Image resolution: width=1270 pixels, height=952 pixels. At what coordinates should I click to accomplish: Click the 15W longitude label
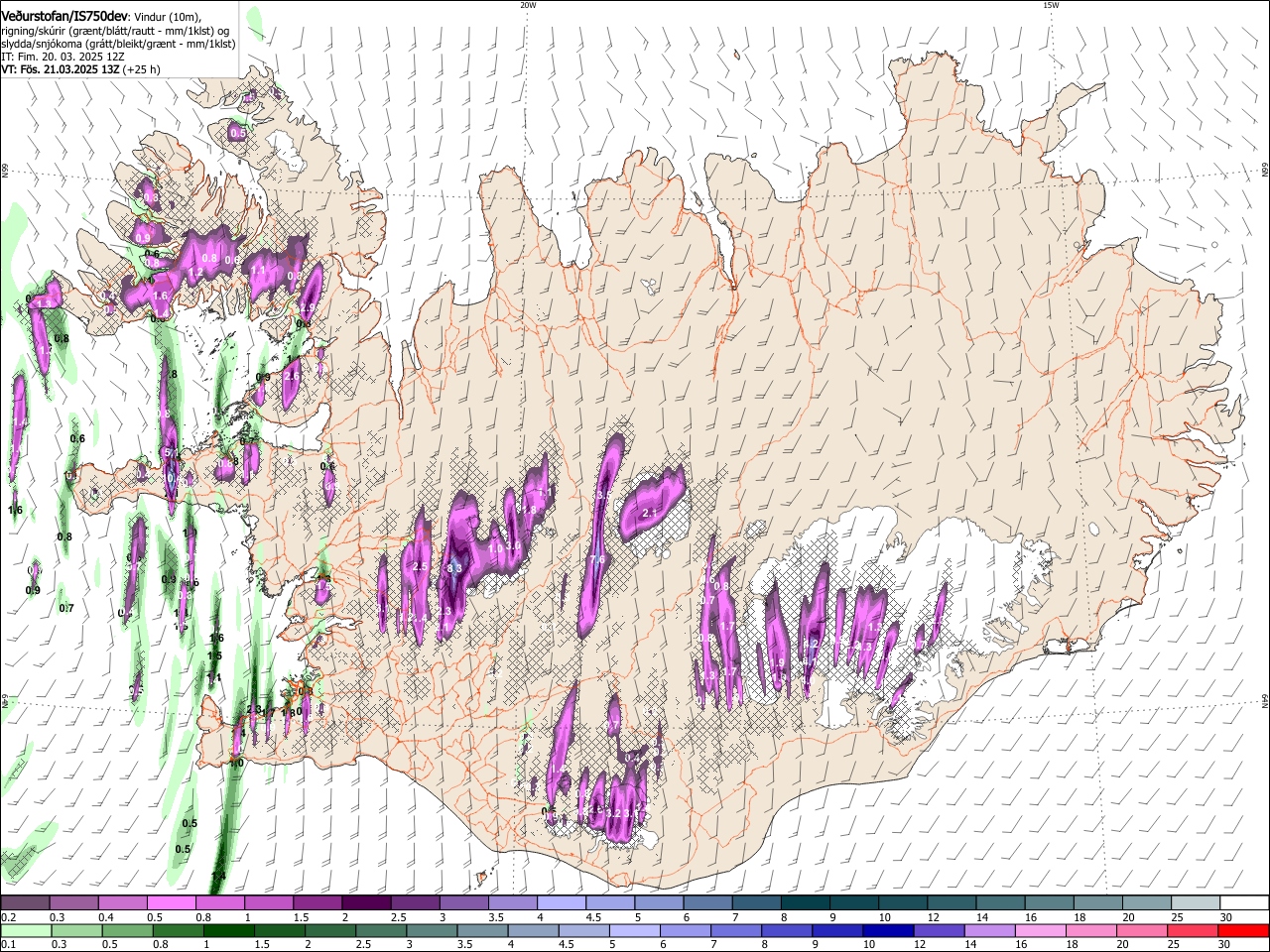[x=1051, y=5]
